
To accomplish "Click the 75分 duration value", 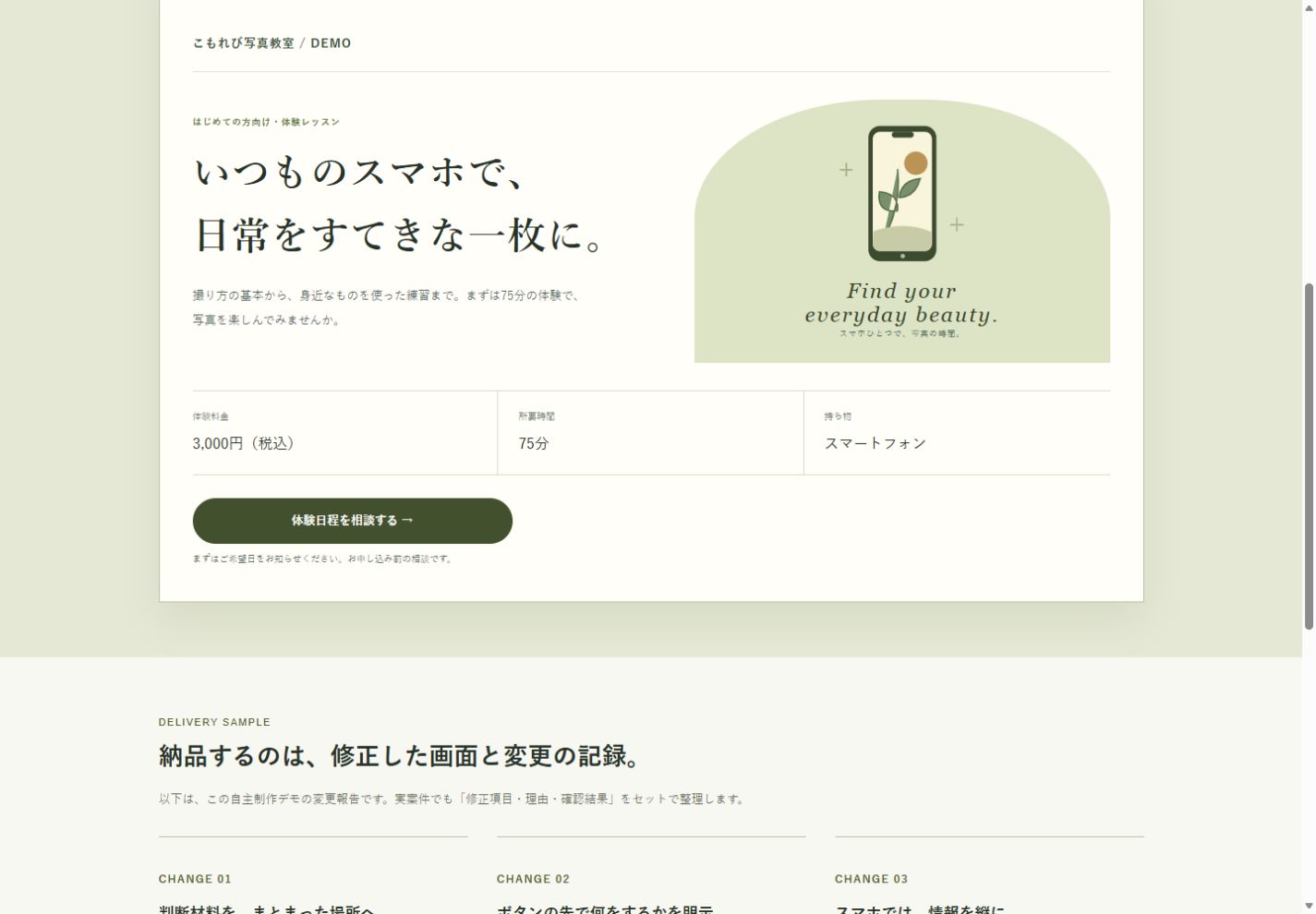I will click(x=534, y=443).
